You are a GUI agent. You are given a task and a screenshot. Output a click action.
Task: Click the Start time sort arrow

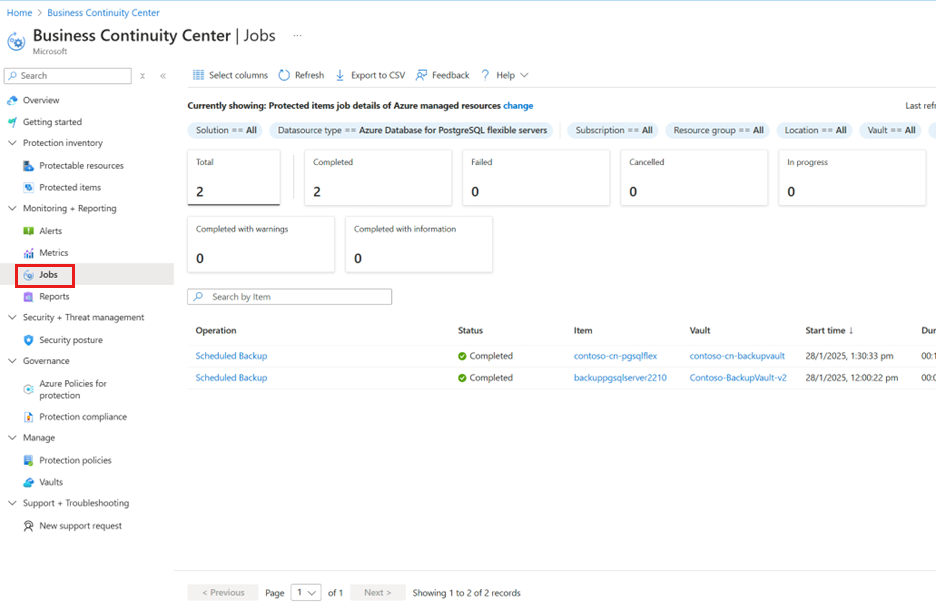pos(851,331)
